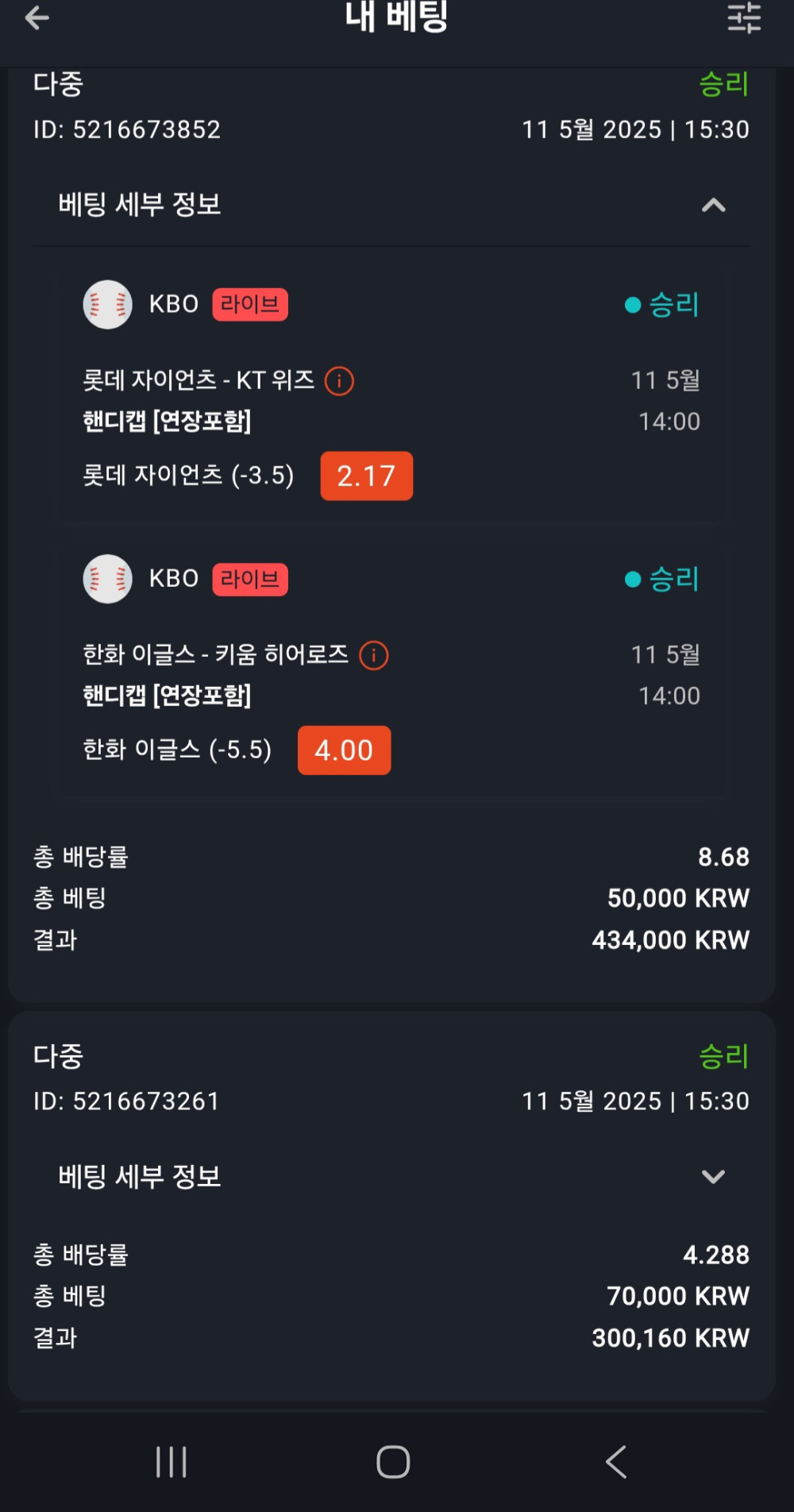The image size is (794, 1512).
Task: Tap baseball icon of second KBO match
Action: point(107,579)
